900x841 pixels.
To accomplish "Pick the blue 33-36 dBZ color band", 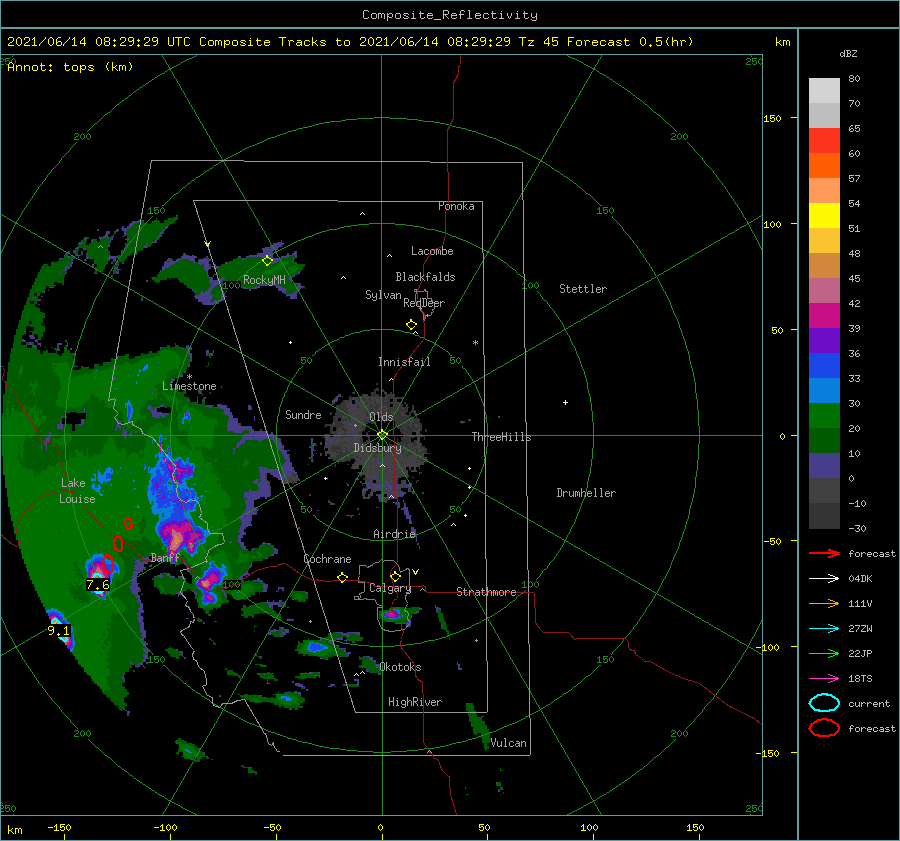I will click(x=824, y=365).
